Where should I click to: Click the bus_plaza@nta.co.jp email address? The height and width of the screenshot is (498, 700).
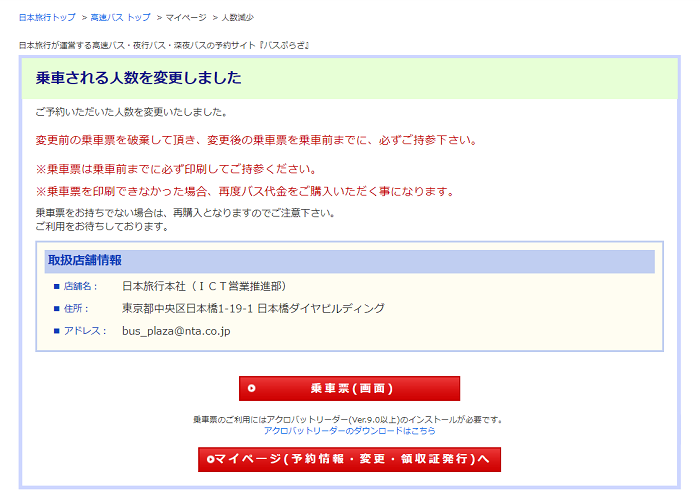[176, 331]
